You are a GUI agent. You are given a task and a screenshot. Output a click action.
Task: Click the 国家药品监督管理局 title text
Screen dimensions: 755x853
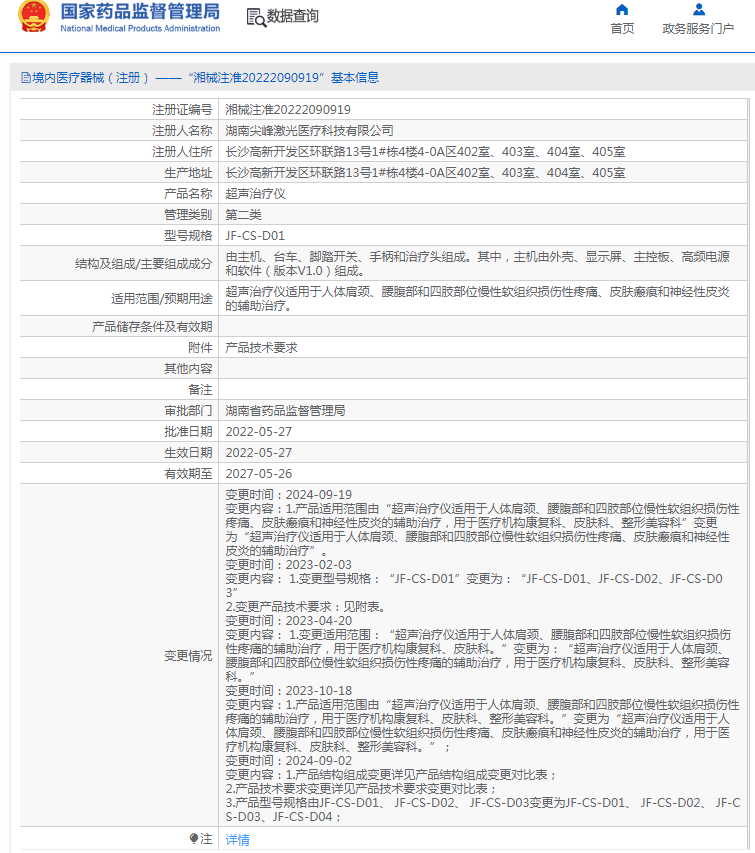(x=140, y=11)
